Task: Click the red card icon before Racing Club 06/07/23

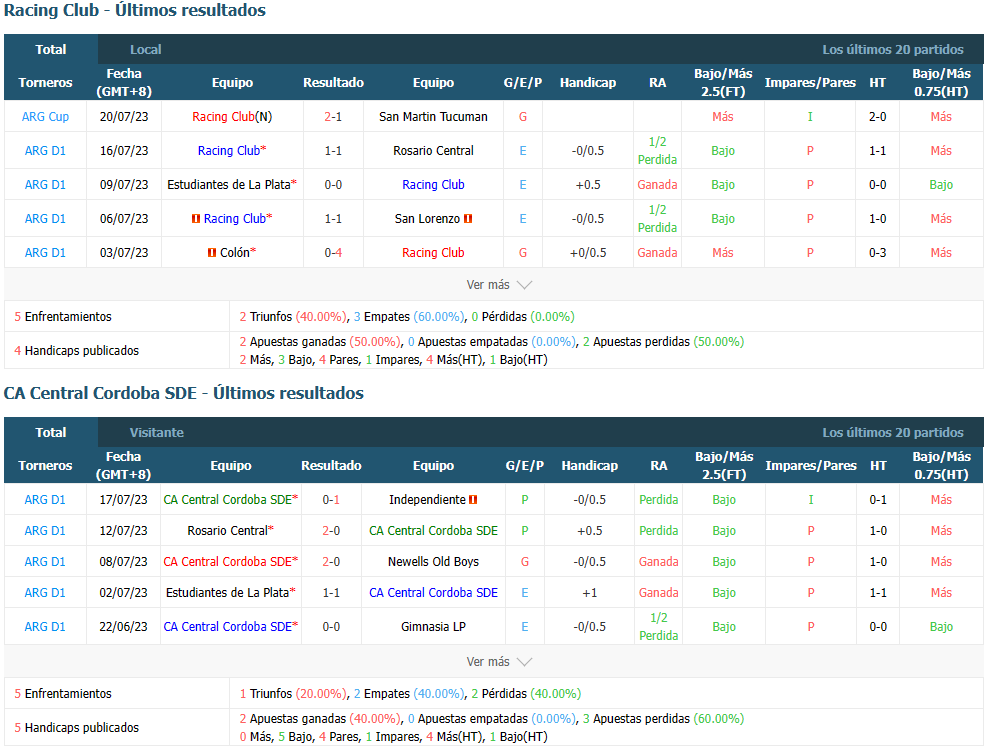Action: click(196, 219)
